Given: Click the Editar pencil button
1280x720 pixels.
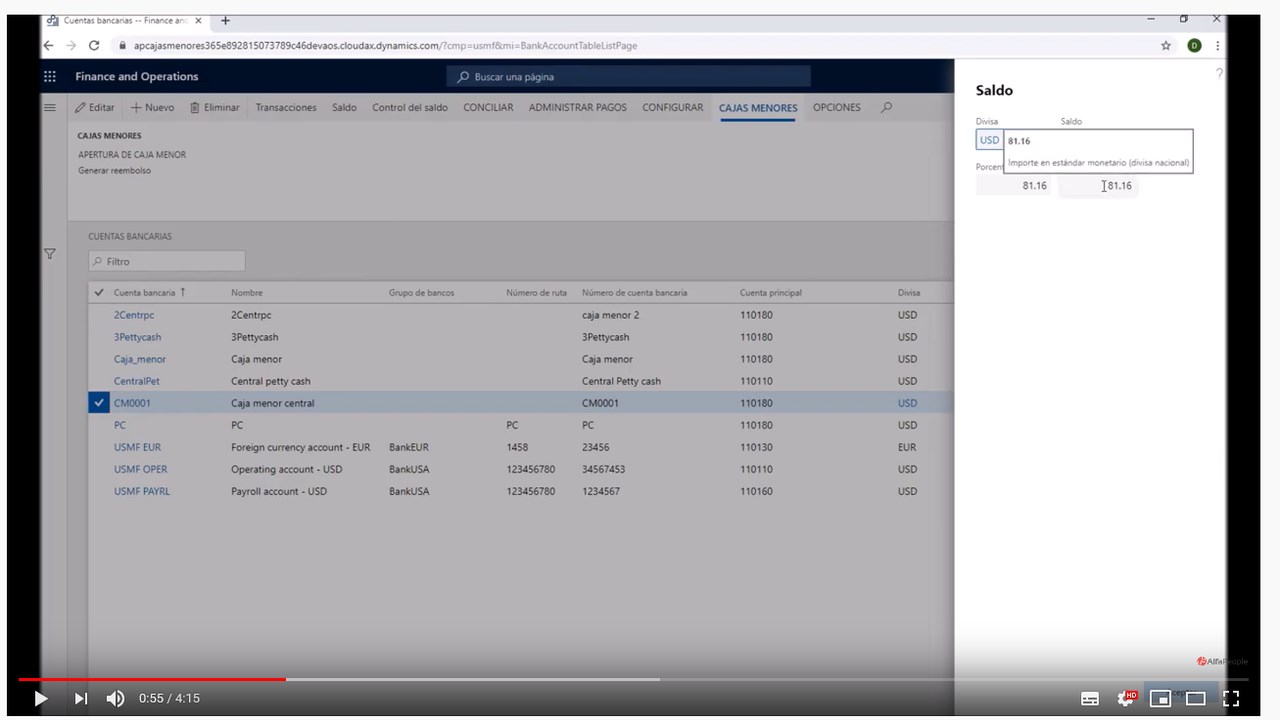Looking at the screenshot, I should click(95, 107).
